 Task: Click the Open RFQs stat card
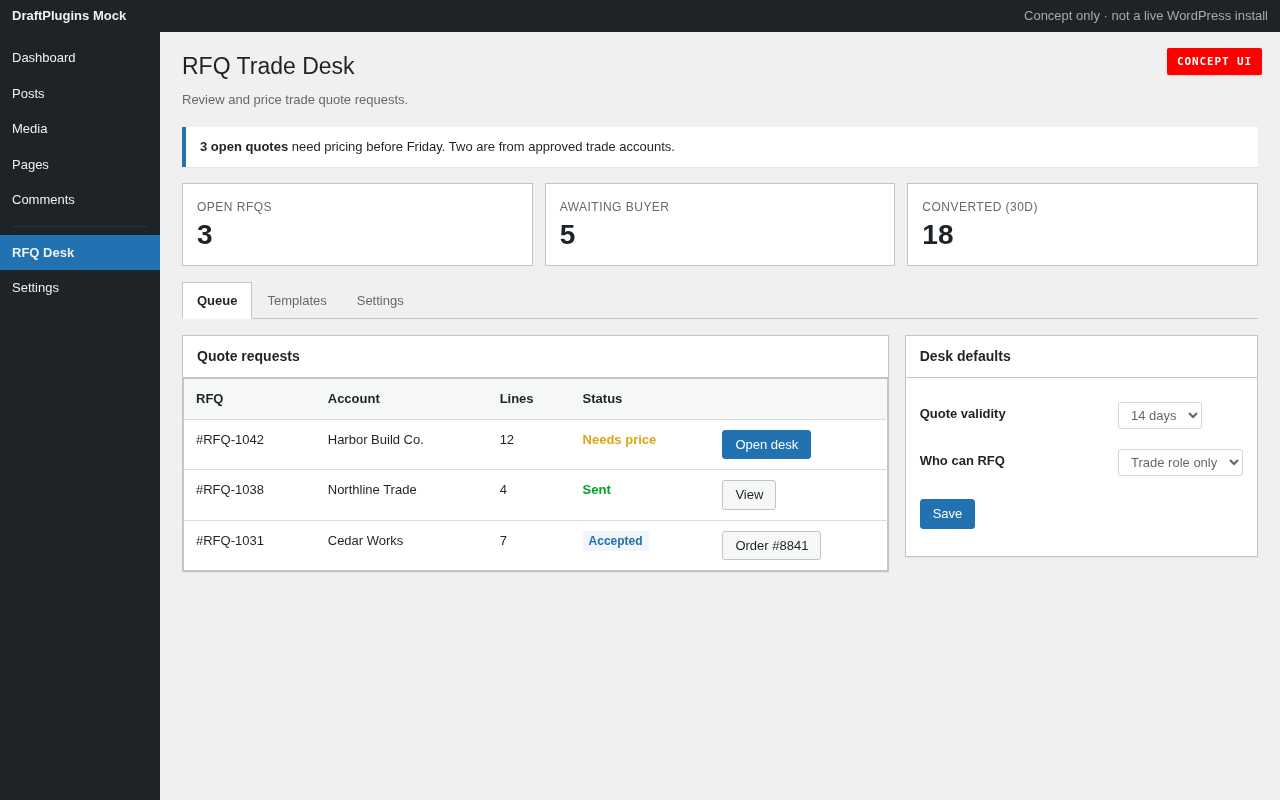point(357,224)
